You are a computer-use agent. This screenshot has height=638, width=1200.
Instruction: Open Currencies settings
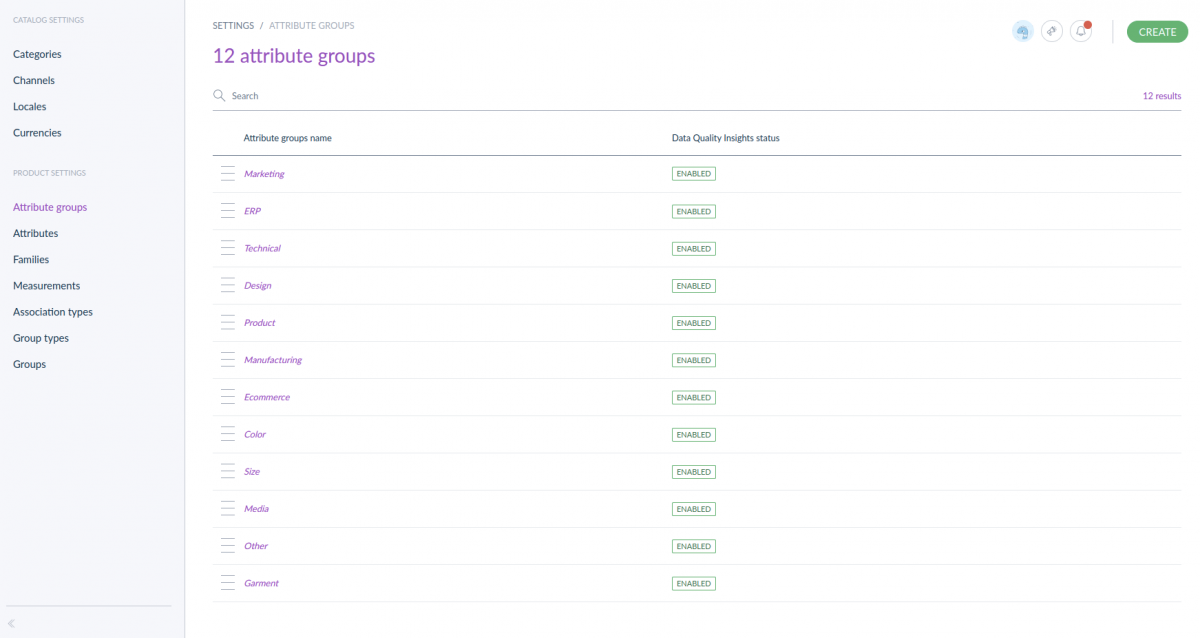click(x=37, y=132)
